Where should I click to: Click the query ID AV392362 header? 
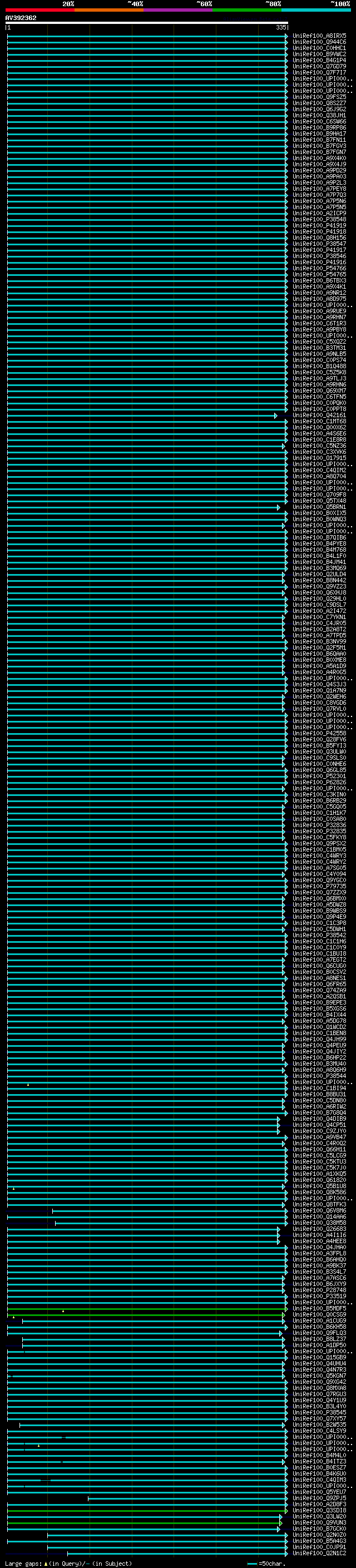coord(21,18)
